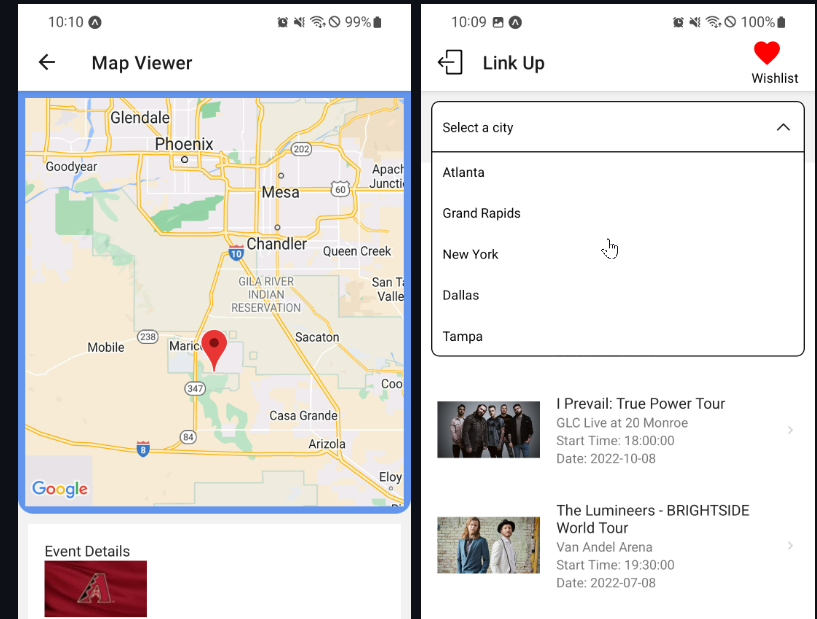
Task: Tap The Lumineers band photo
Action: 488,545
